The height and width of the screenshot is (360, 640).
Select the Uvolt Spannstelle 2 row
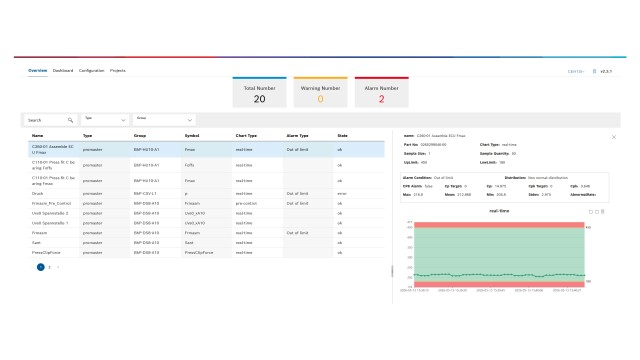pos(206,213)
